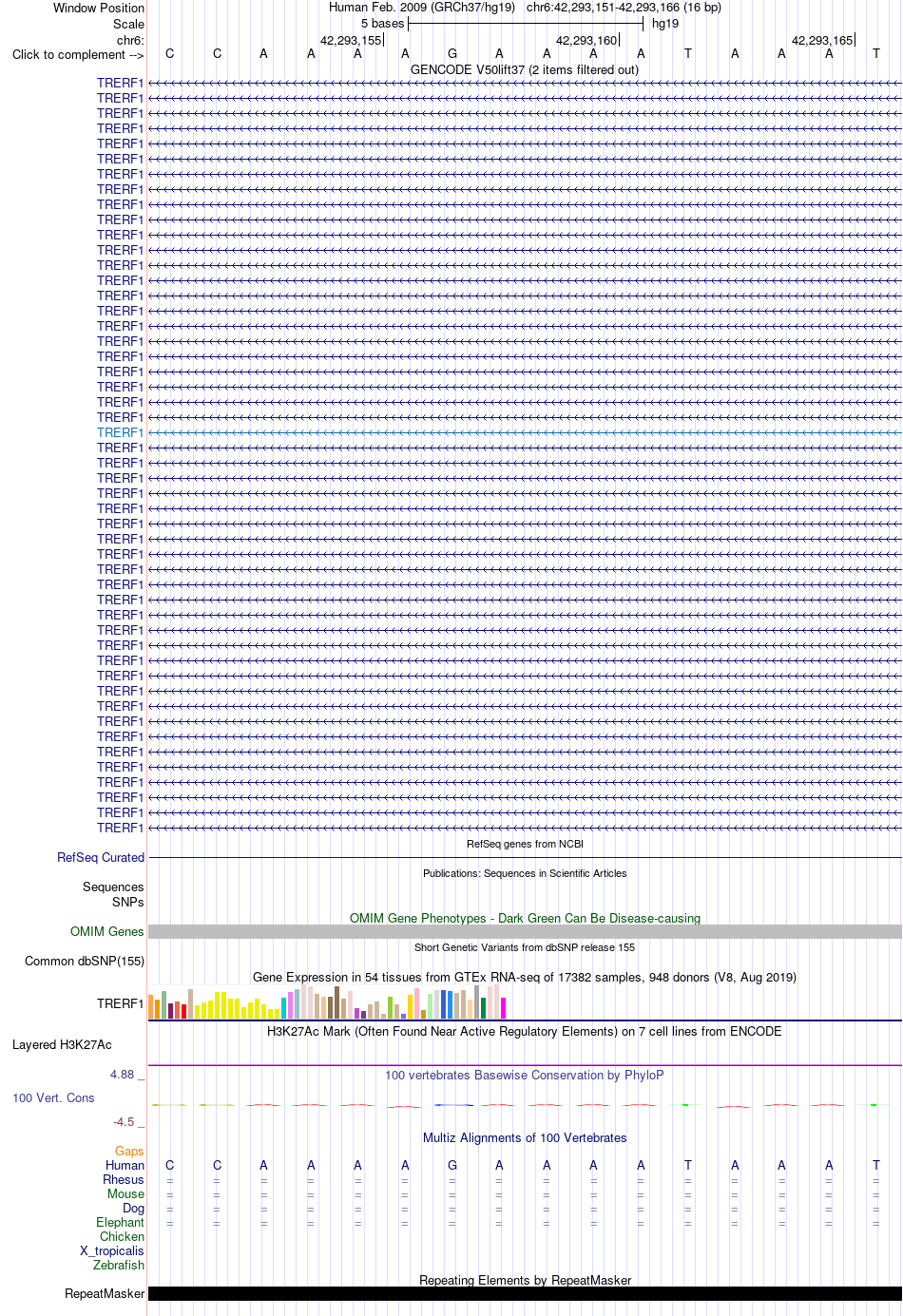The width and height of the screenshot is (903, 1316).
Task: Click the 'Sequences SNPs' side label
Action: click(x=113, y=894)
